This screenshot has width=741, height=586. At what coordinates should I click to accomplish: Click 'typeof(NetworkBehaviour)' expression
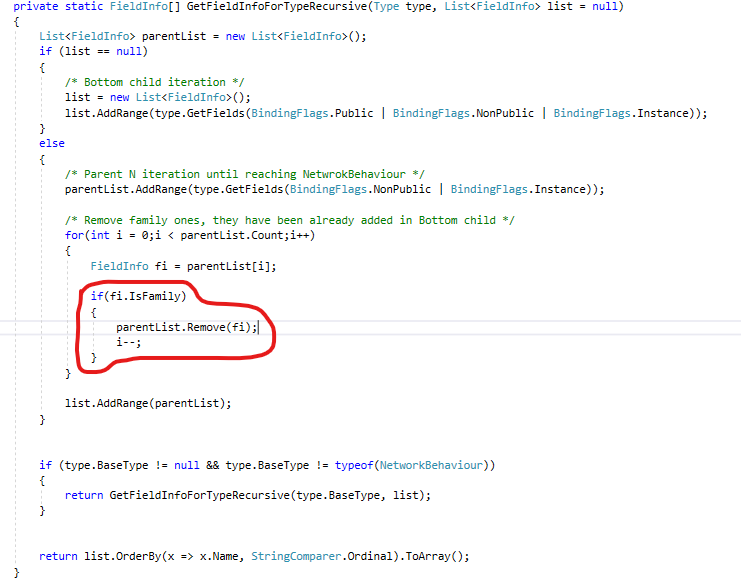[412, 465]
